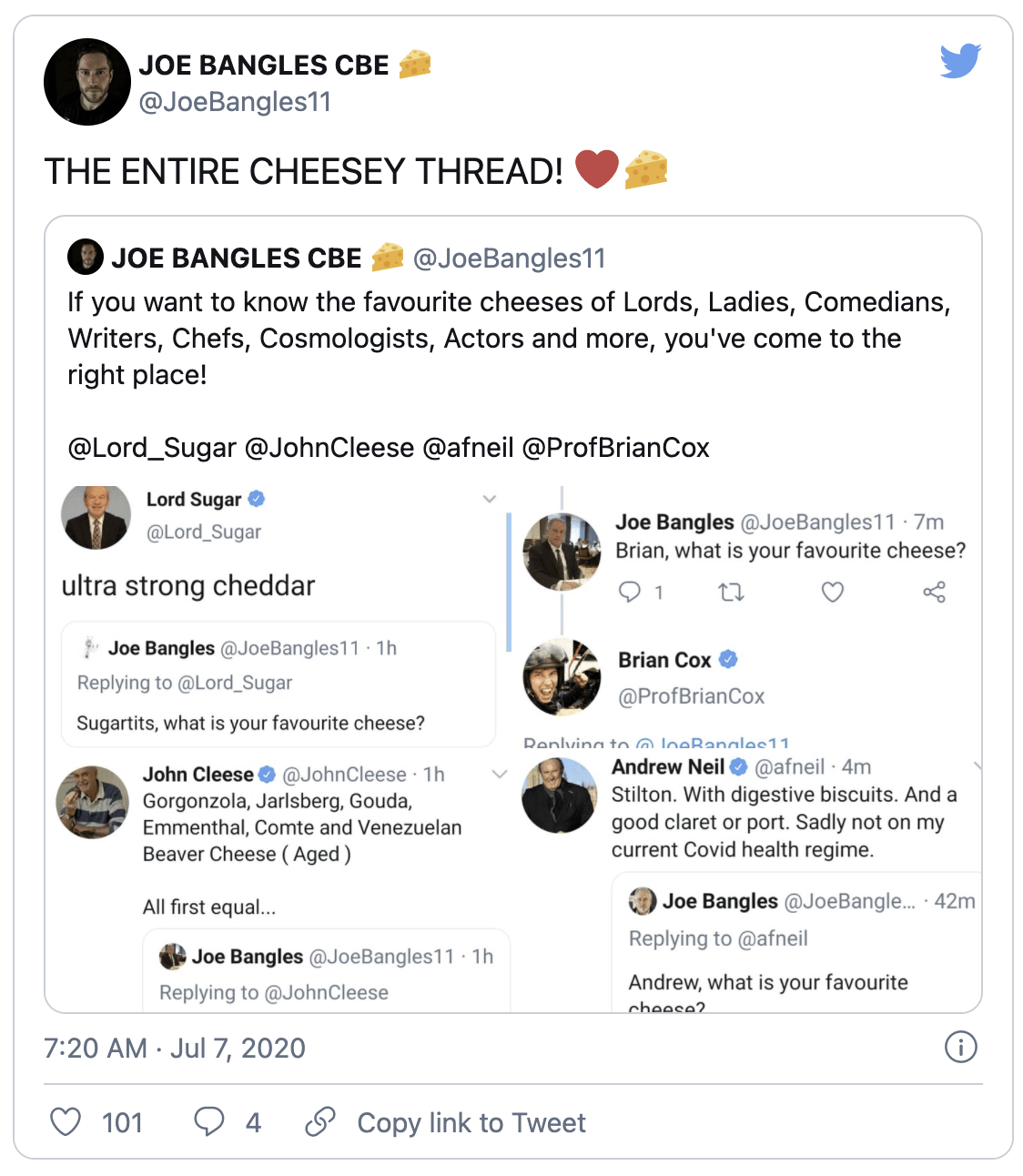Like the tweet with the heart icon
The height and width of the screenshot is (1176, 1023).
[x=66, y=1121]
